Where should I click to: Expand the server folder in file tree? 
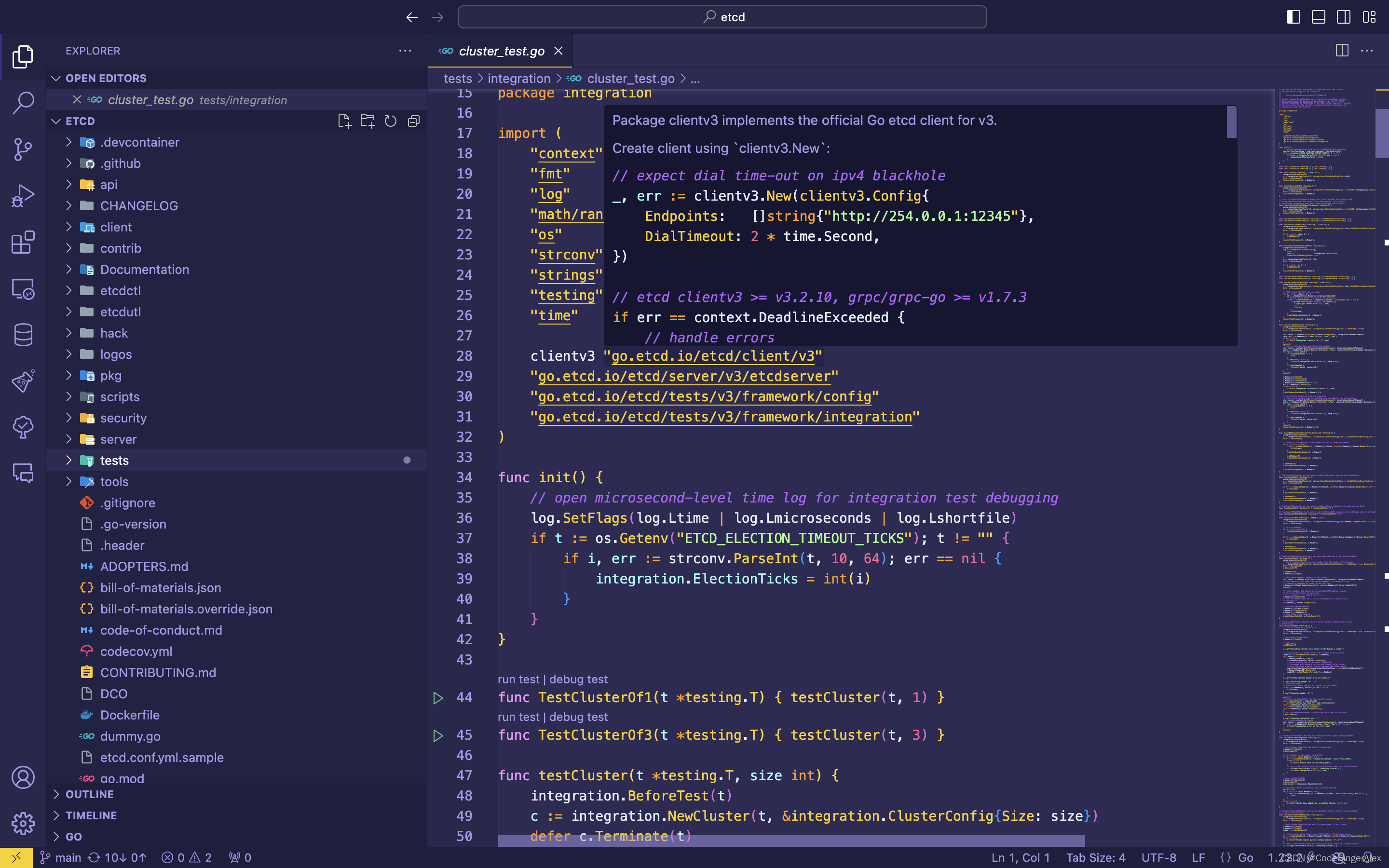(66, 438)
